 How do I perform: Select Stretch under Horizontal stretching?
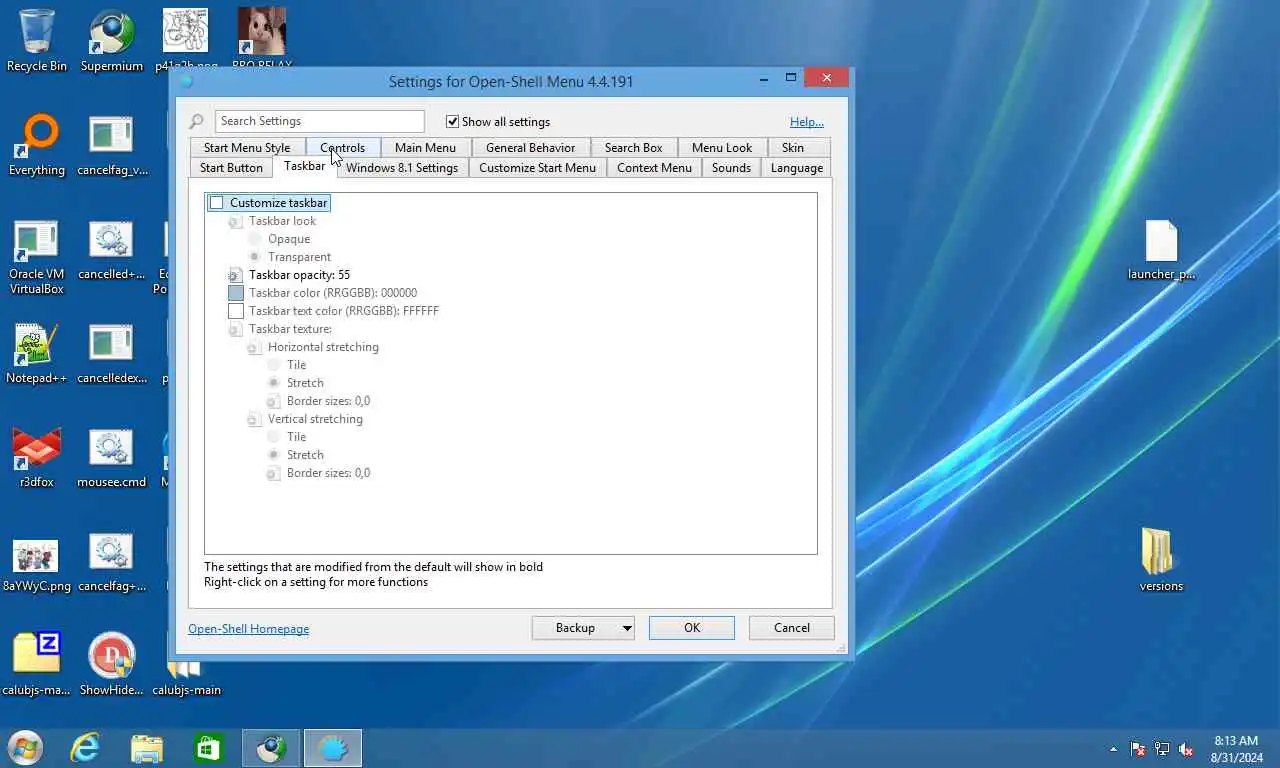tap(274, 383)
